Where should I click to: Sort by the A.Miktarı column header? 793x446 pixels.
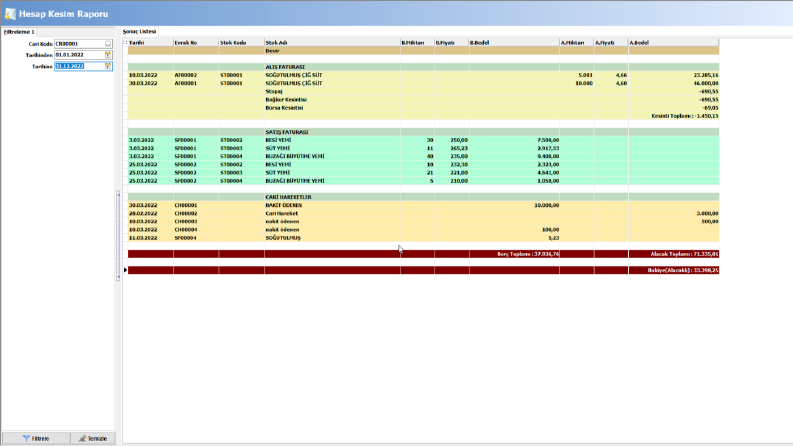(577, 42)
